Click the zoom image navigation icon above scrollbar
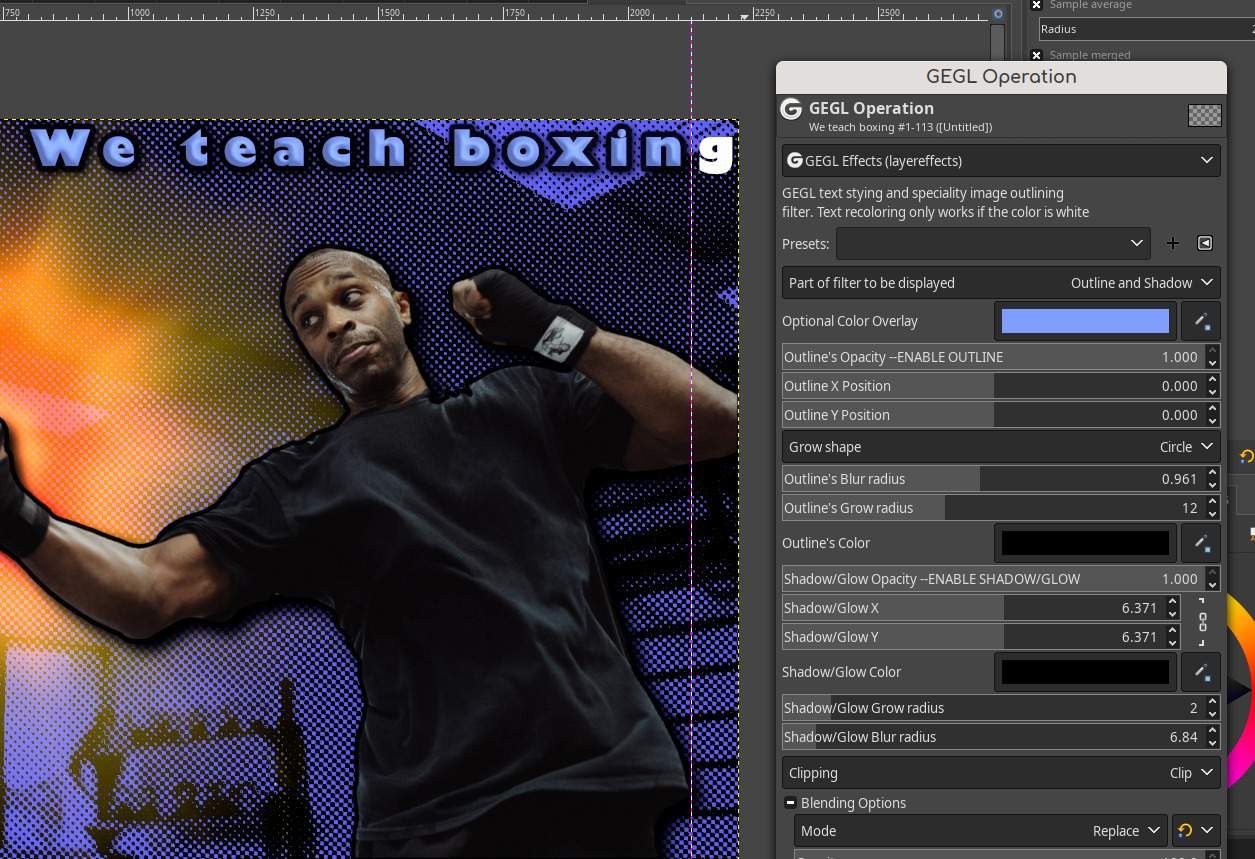This screenshot has width=1255, height=859. pos(997,14)
